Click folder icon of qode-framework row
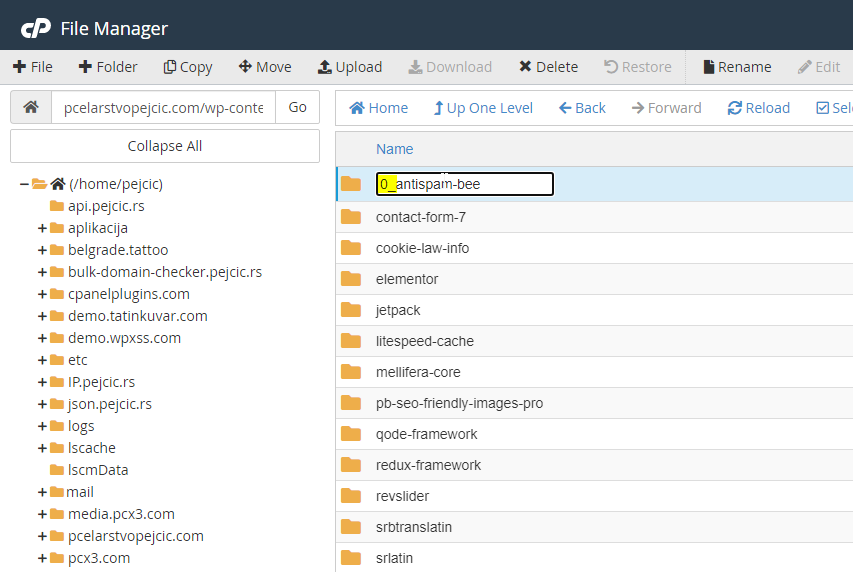853x572 pixels. (x=351, y=434)
